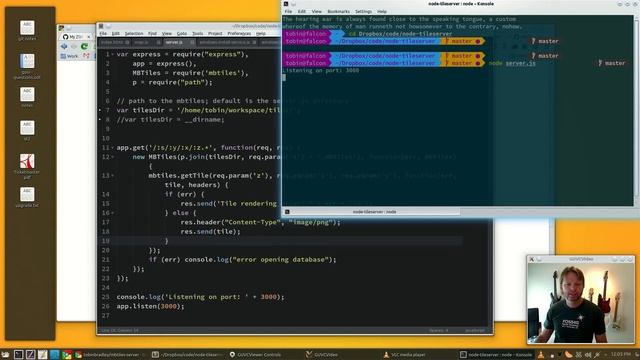Click browser back arrow button
Viewport: 640px width, 360px height.
64,47
